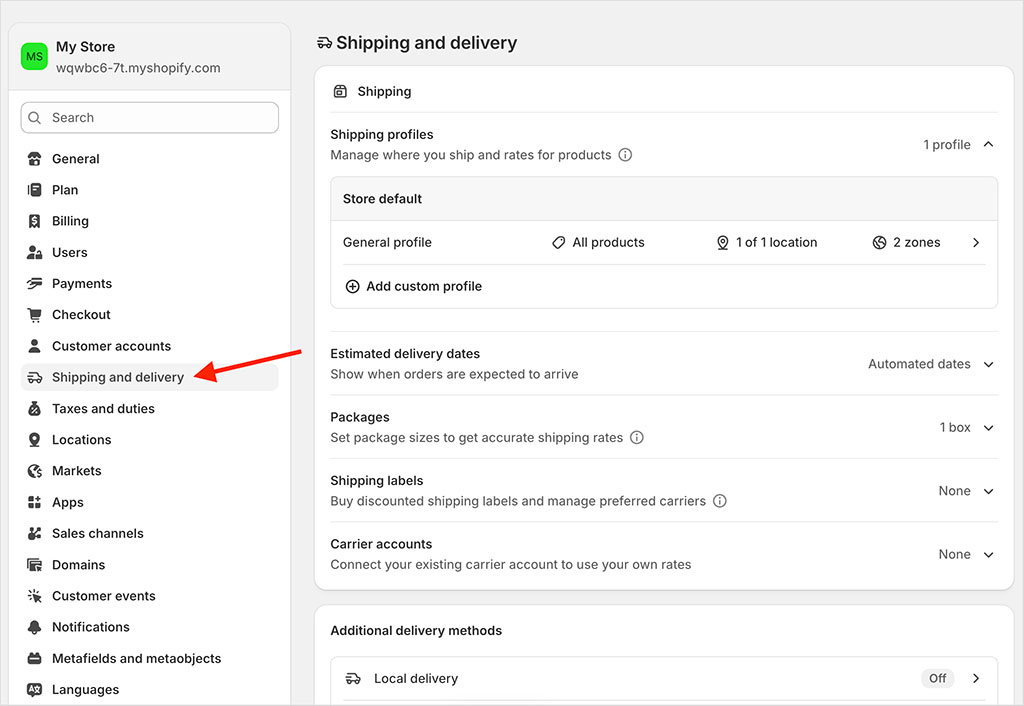
Task: Go to Notifications settings
Action: click(150, 627)
